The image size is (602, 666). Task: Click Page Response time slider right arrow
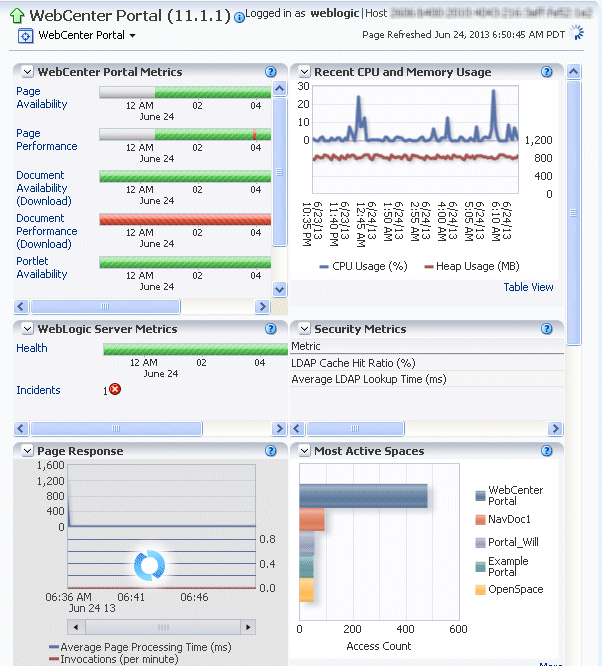pyautogui.click(x=248, y=627)
